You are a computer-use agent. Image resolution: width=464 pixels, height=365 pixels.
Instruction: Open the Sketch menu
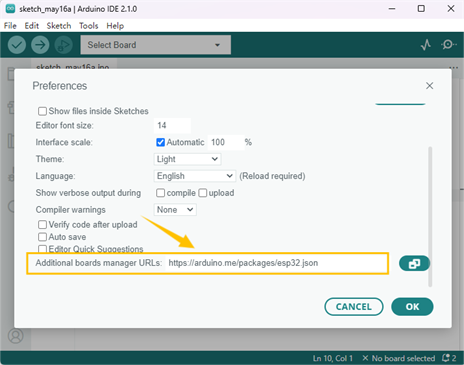(59, 26)
